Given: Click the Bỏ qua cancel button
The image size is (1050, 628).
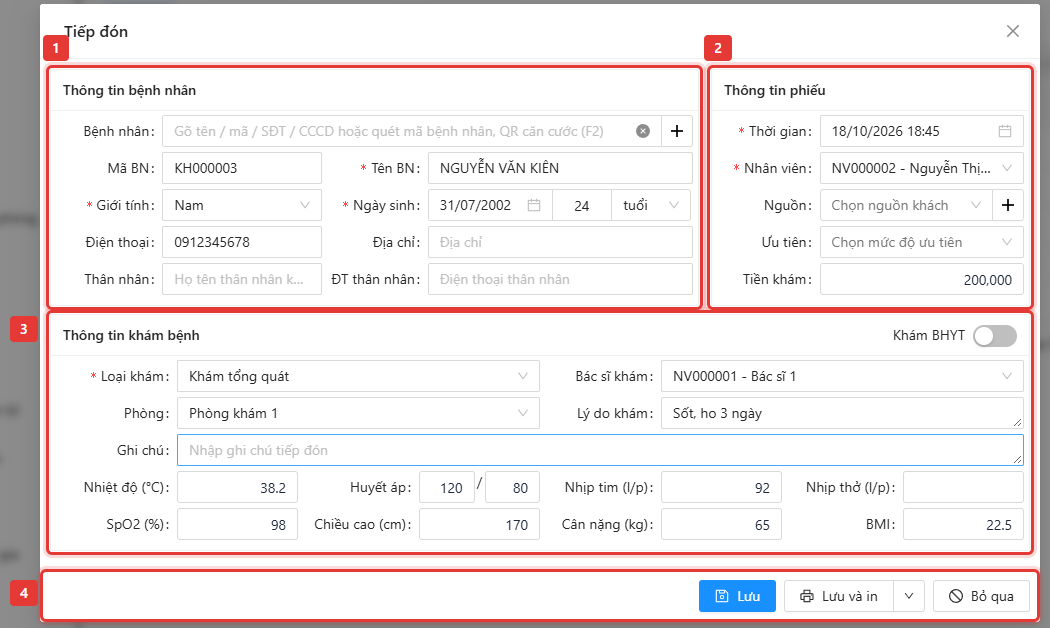Looking at the screenshot, I should tap(981, 596).
